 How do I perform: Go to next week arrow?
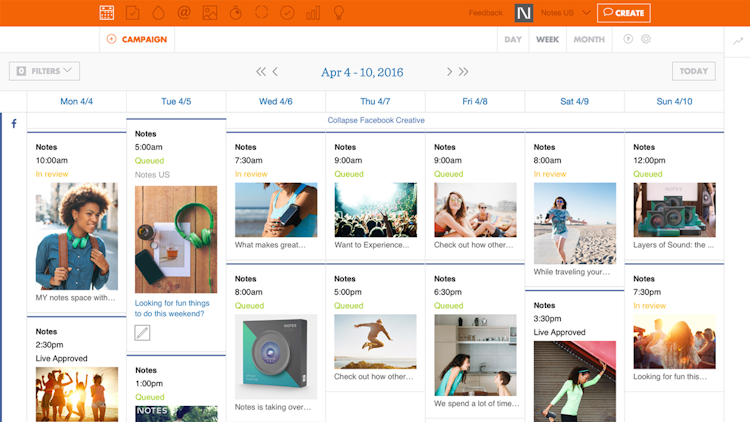pyautogui.click(x=449, y=72)
